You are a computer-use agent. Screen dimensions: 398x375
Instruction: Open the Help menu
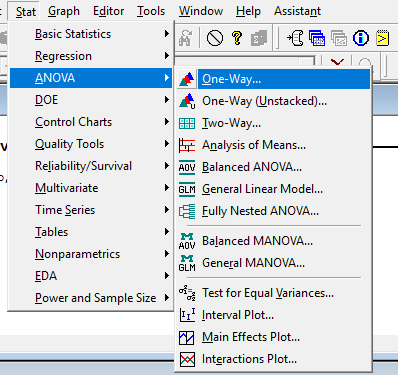248,11
